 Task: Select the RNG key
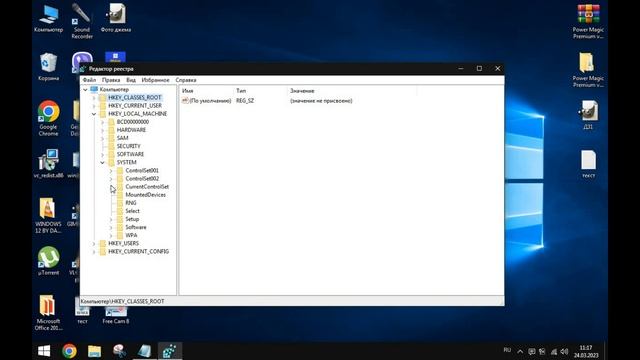point(131,203)
